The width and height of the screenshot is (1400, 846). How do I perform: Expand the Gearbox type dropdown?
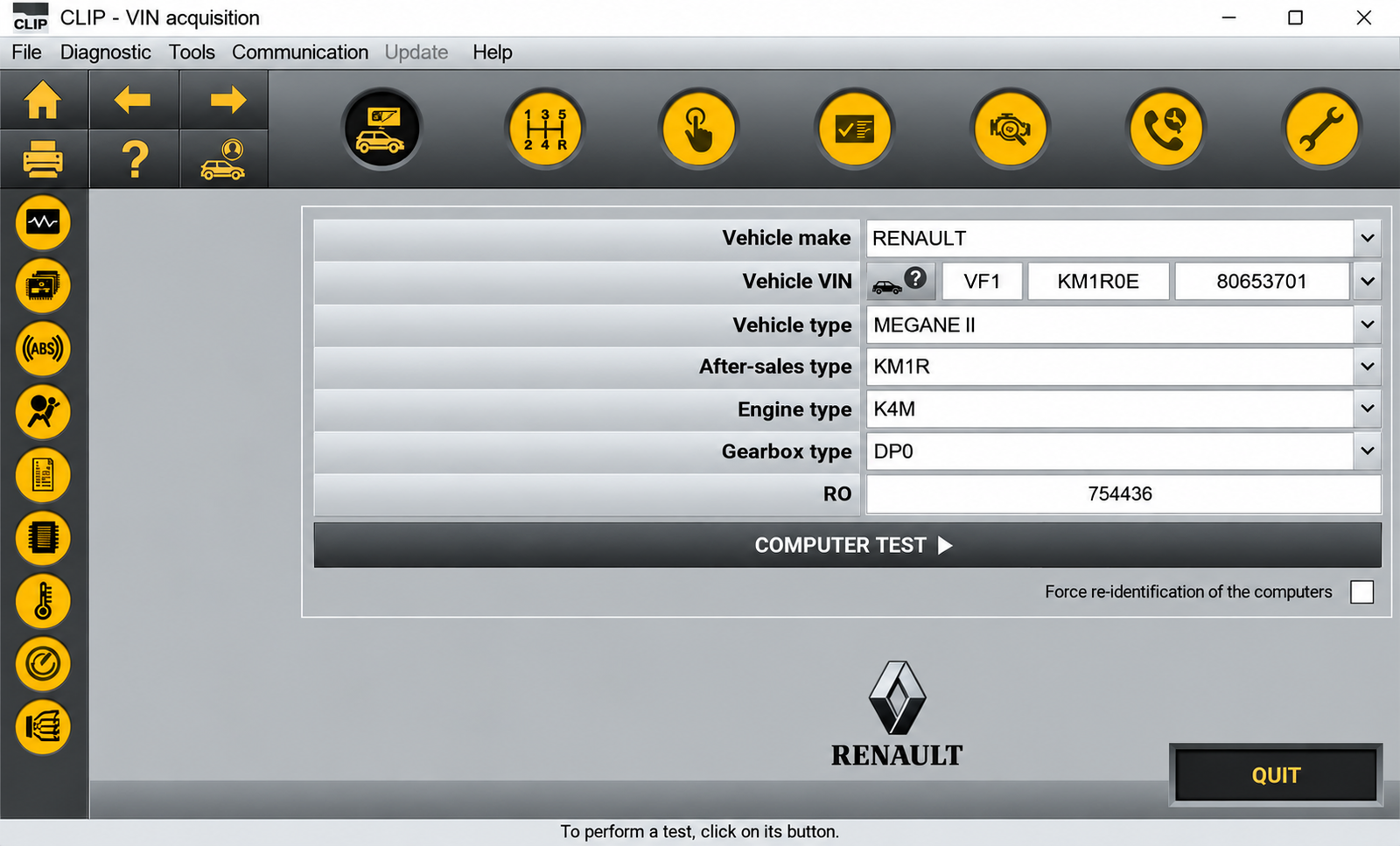[1367, 451]
